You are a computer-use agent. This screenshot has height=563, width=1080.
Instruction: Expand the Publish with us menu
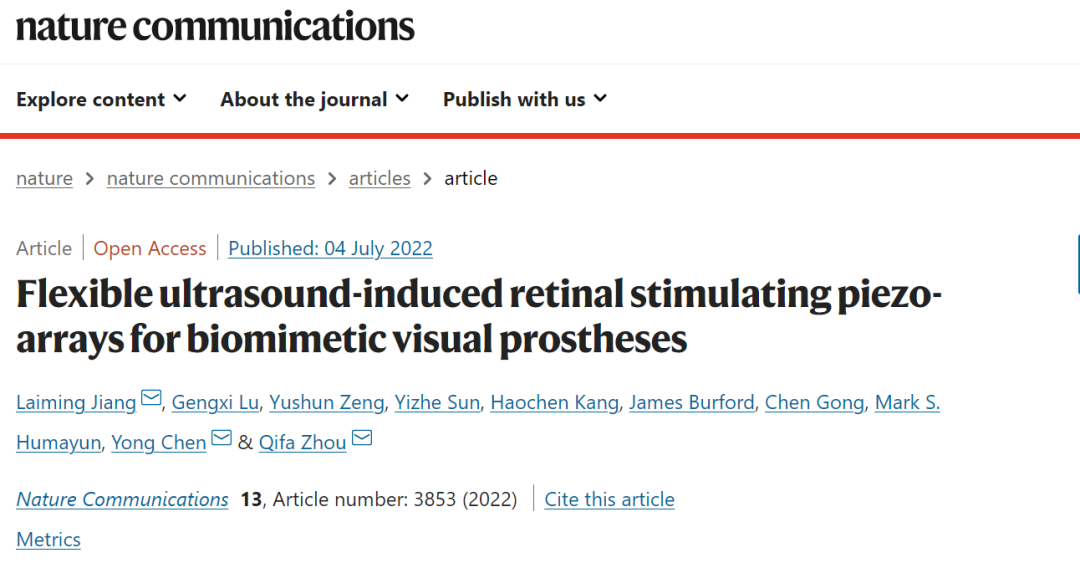coord(525,99)
